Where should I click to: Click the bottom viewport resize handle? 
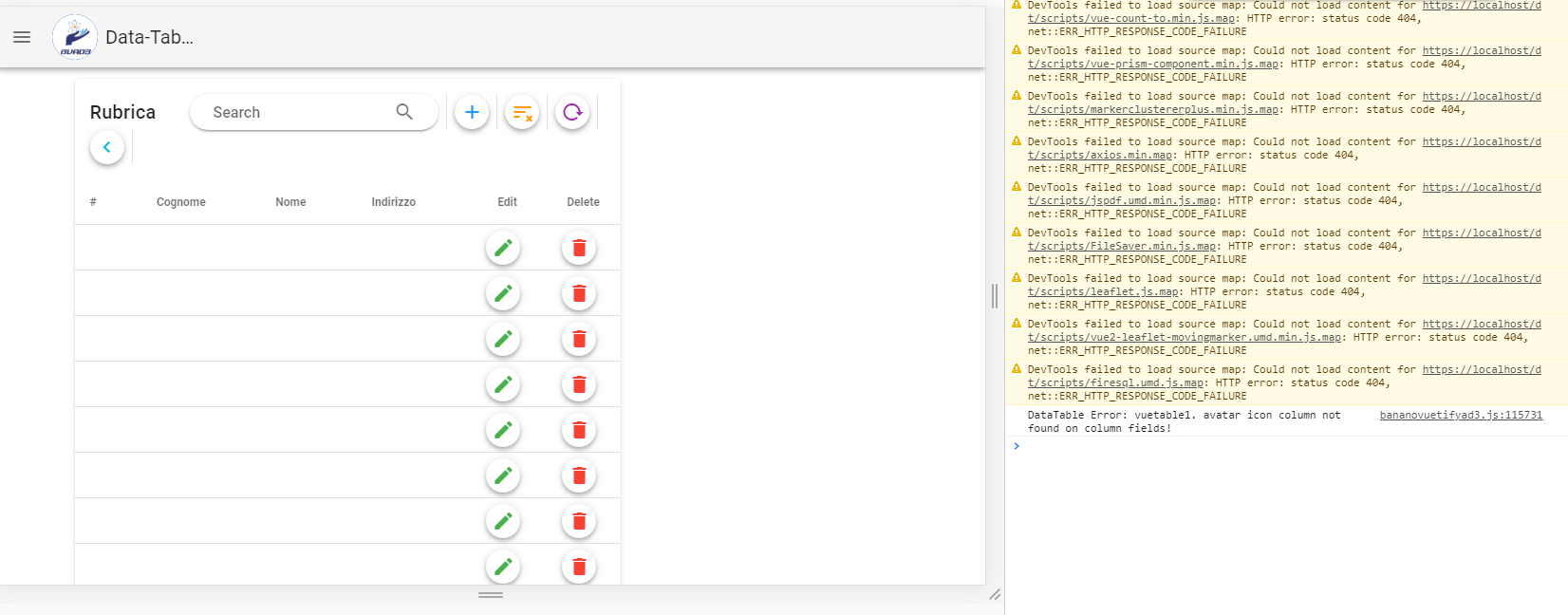click(491, 595)
